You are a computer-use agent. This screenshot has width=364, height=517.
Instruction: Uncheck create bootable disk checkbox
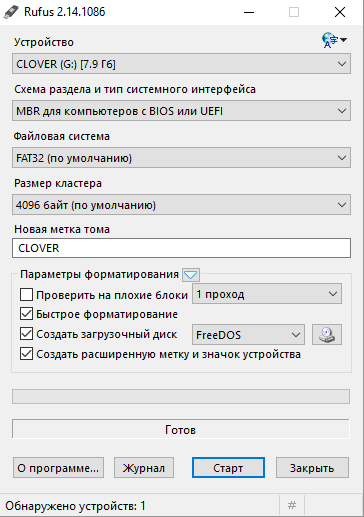point(26,334)
